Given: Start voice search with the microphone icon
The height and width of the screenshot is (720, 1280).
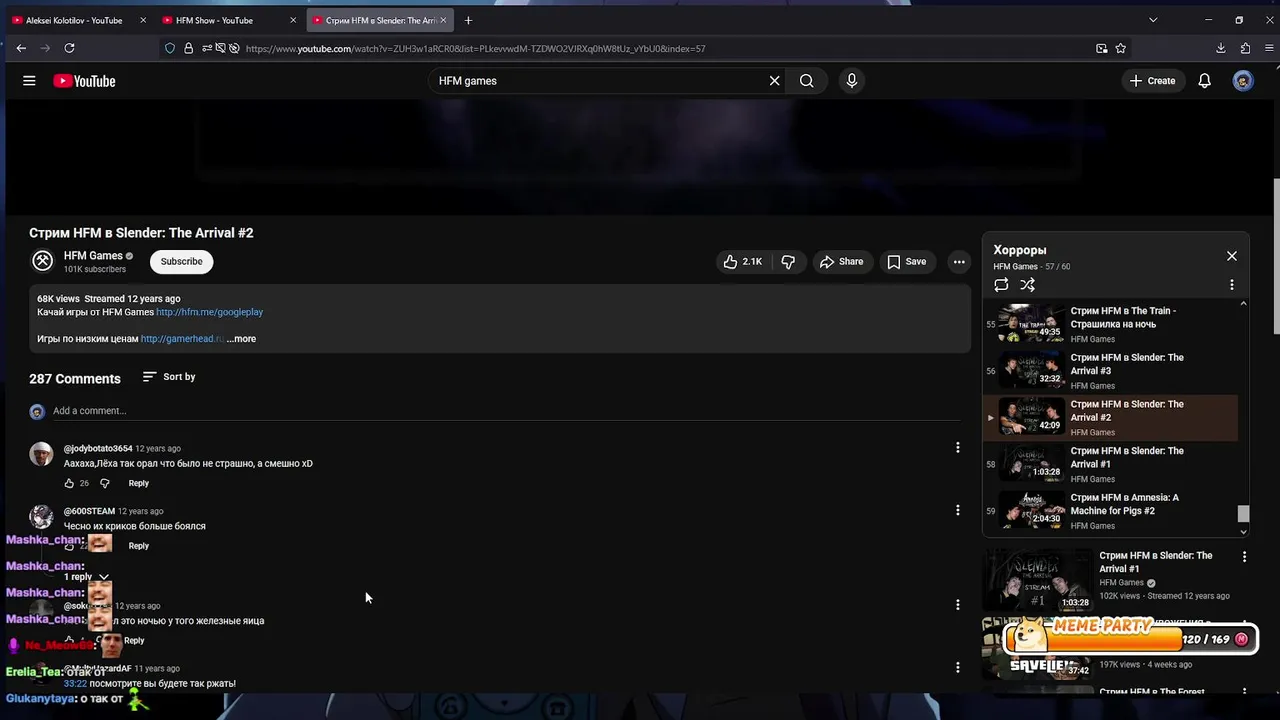Looking at the screenshot, I should pyautogui.click(x=852, y=81).
